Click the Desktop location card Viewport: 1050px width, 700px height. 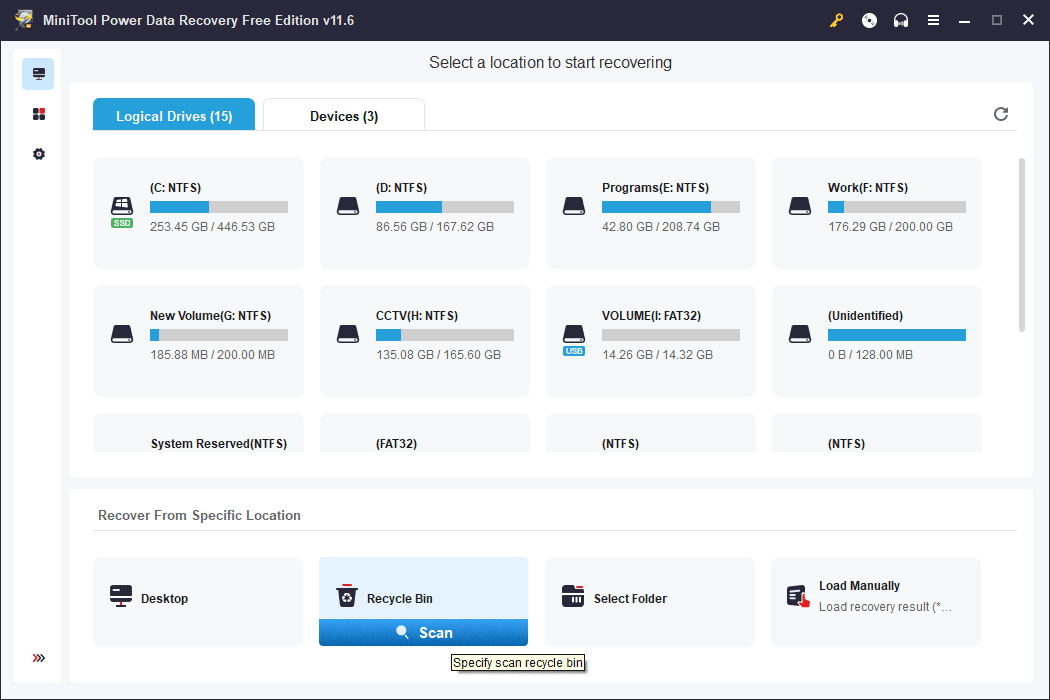[198, 602]
